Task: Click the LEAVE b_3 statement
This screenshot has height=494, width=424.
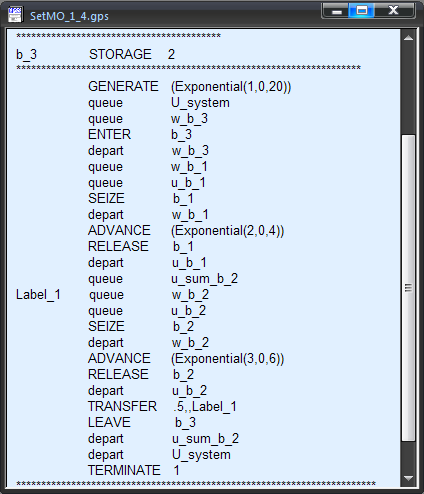Action: (x=142, y=422)
